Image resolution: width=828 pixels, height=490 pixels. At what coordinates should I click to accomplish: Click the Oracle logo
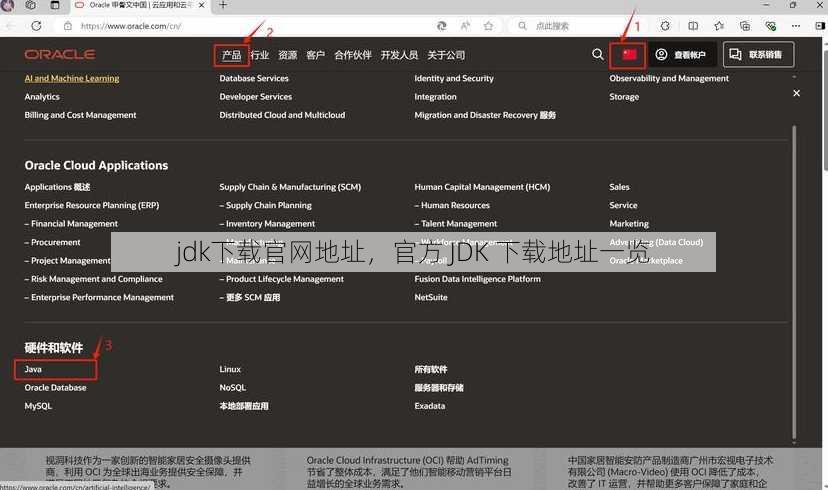click(60, 54)
